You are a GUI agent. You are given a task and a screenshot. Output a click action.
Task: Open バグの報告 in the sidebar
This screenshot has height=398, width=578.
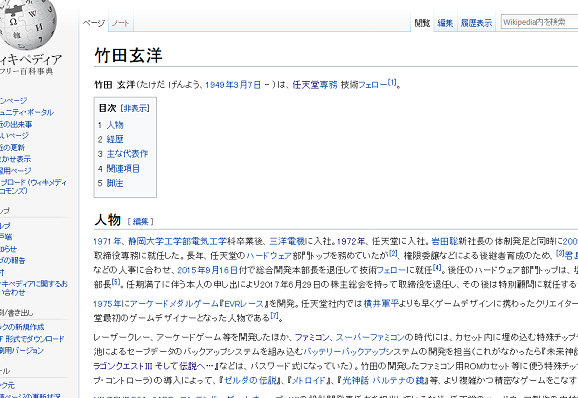point(13,260)
